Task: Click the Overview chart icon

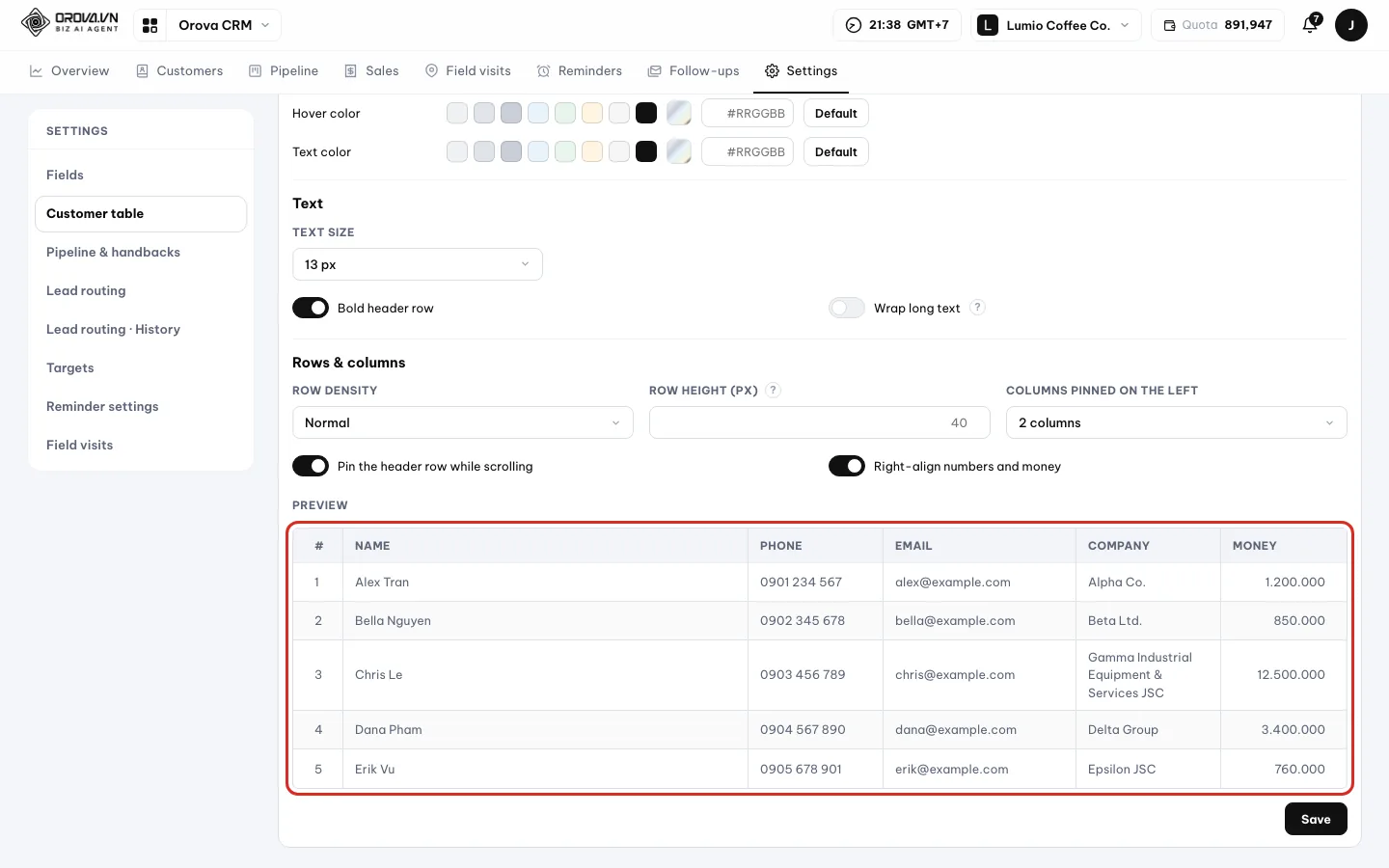Action: pyautogui.click(x=36, y=70)
